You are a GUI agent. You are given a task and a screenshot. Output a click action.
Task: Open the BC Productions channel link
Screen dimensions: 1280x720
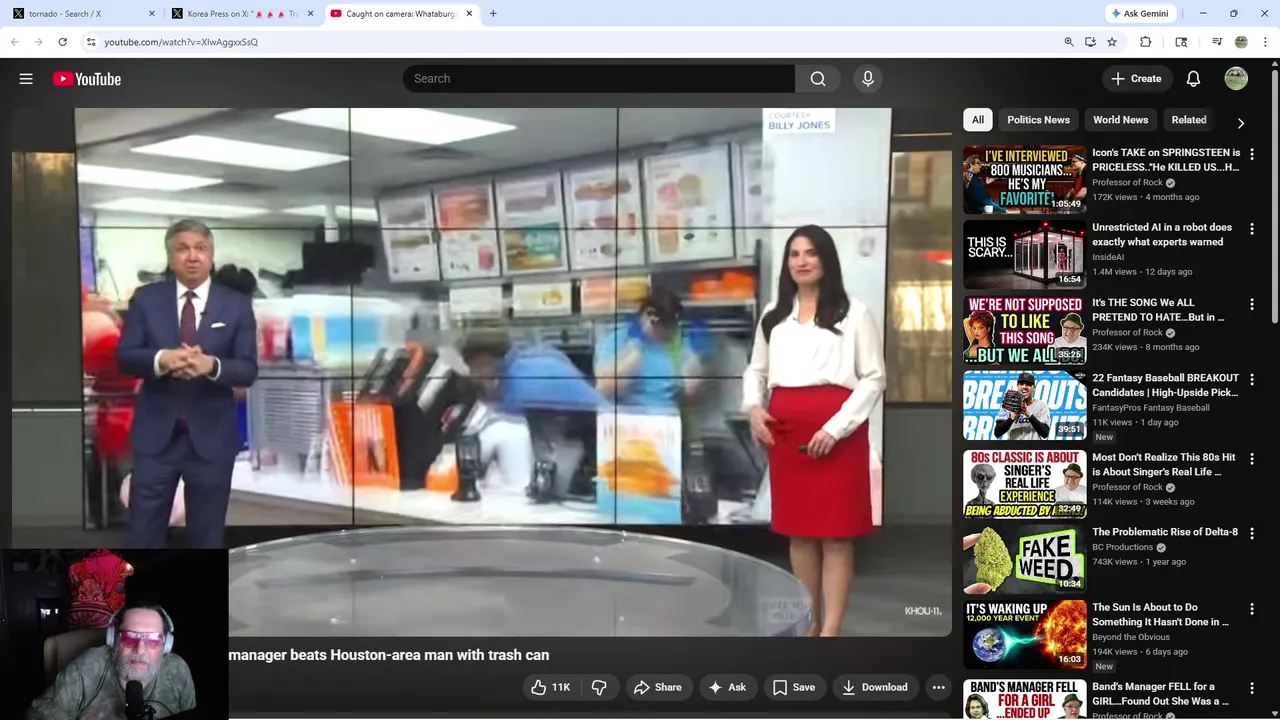tap(1123, 547)
